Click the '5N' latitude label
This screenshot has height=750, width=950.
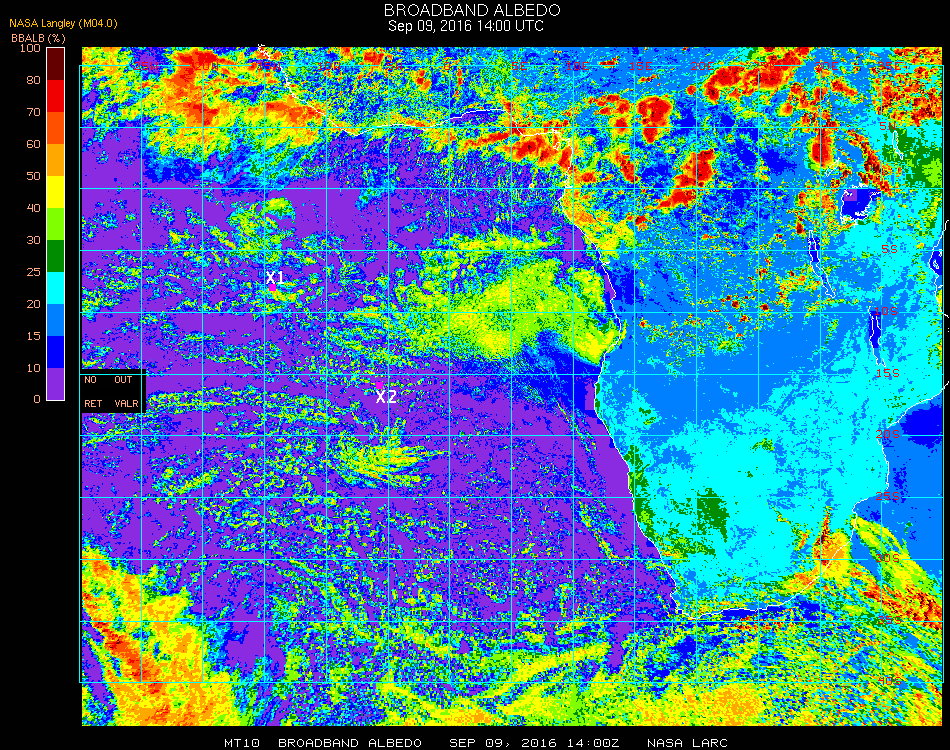coord(888,126)
